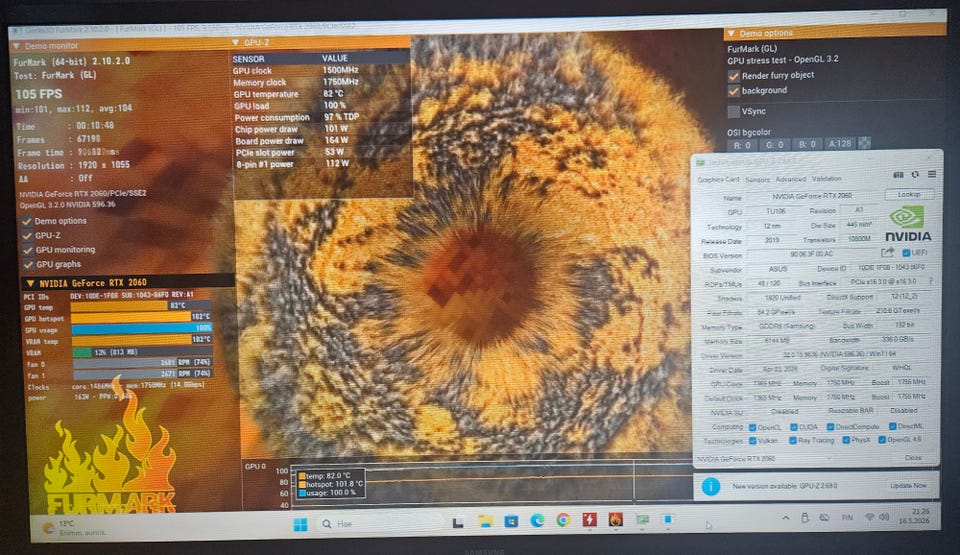Show hidden icons tray chevron
Screen dimensions: 960x555
point(786,519)
